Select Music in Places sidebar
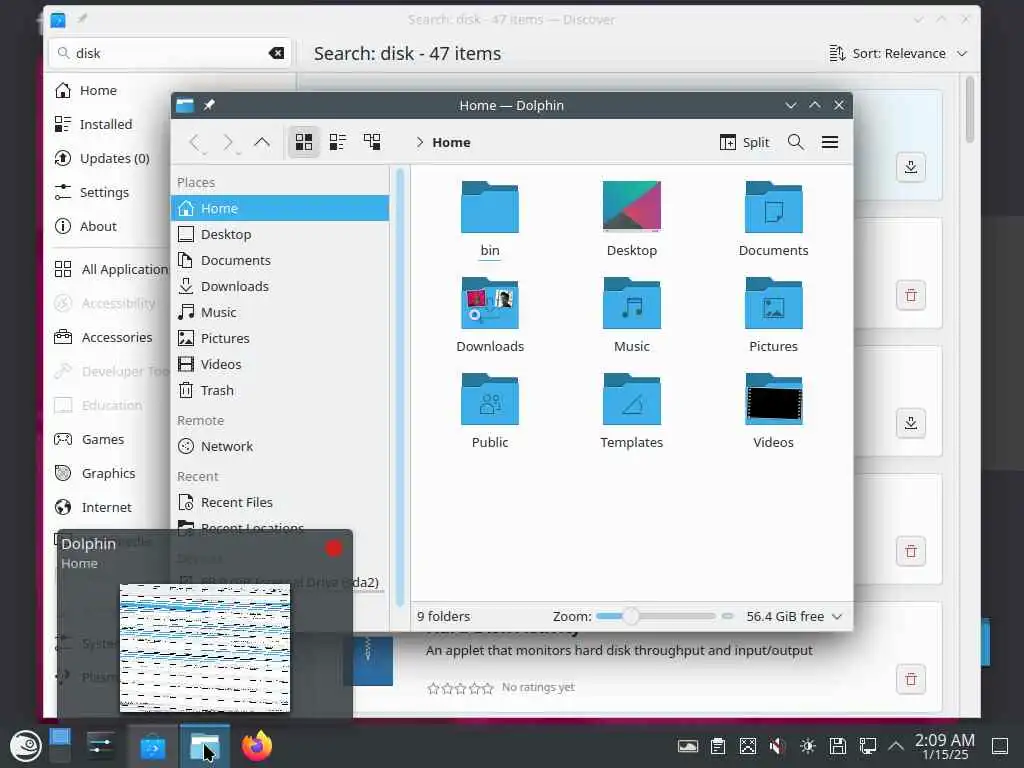 coord(280,312)
